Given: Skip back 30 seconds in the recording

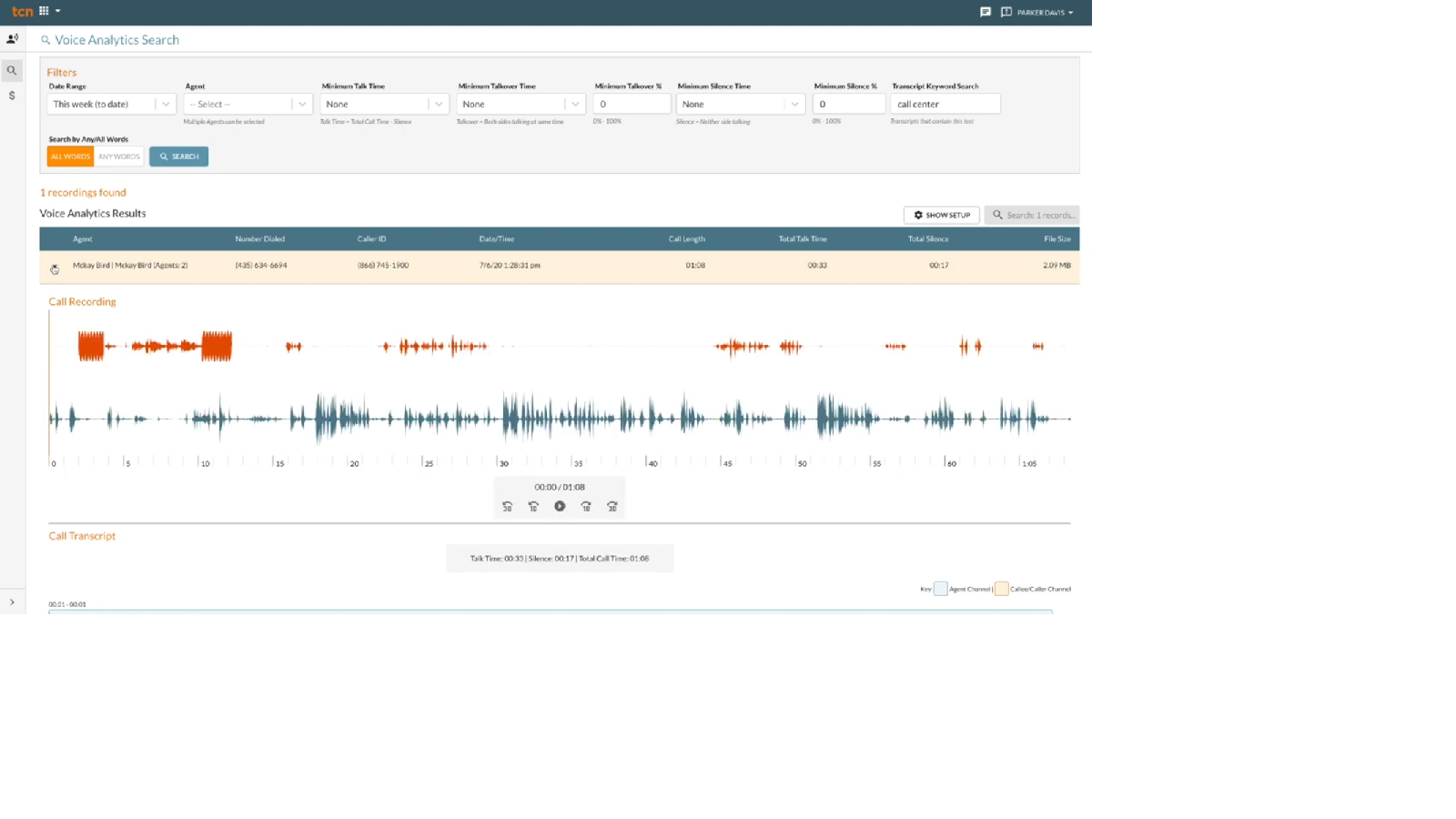Looking at the screenshot, I should 507,507.
